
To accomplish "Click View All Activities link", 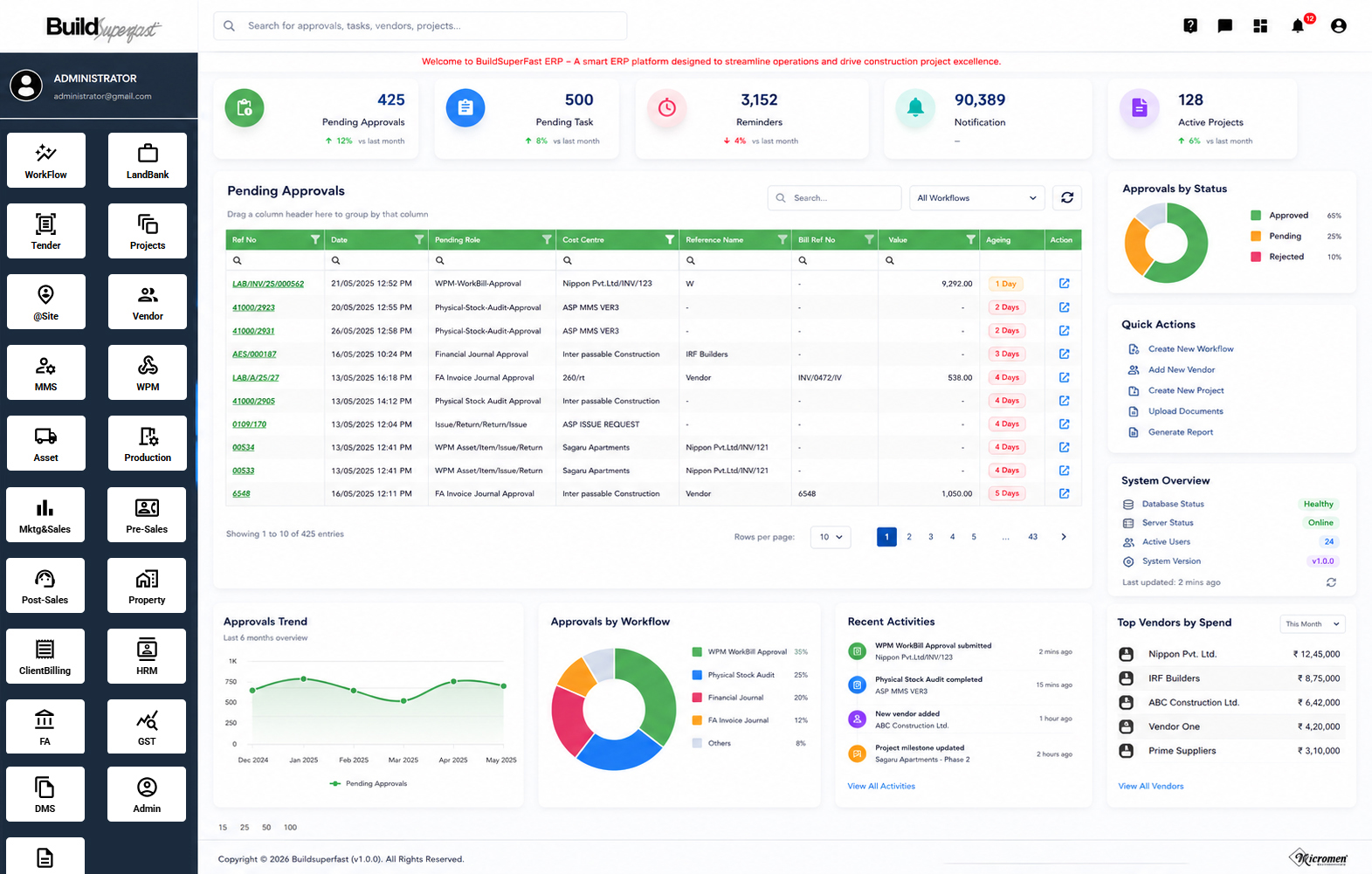I will pyautogui.click(x=881, y=787).
